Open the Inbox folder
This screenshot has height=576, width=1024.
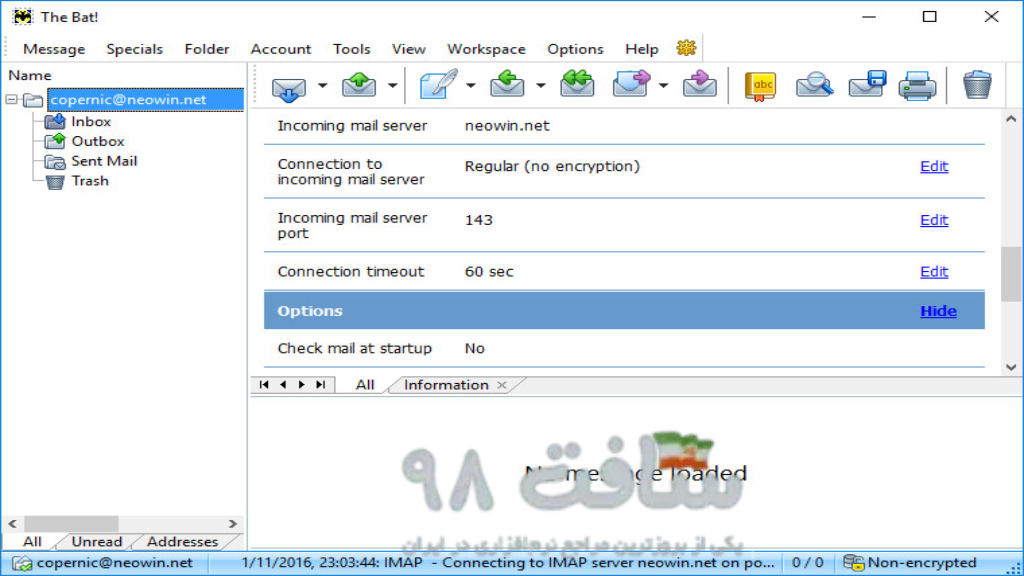(x=91, y=121)
